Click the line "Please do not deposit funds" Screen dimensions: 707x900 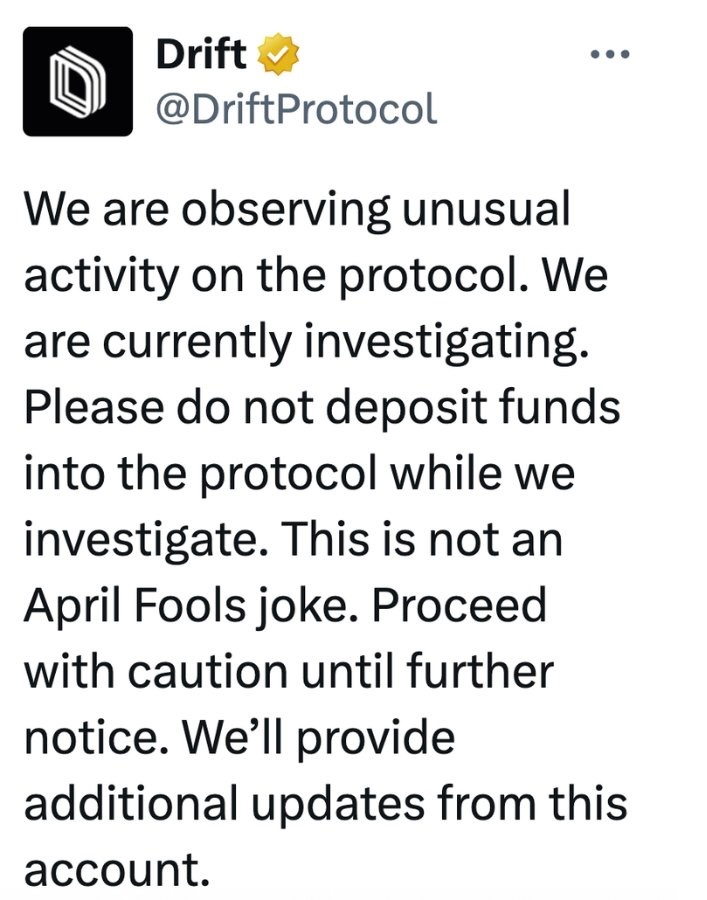(x=322, y=408)
